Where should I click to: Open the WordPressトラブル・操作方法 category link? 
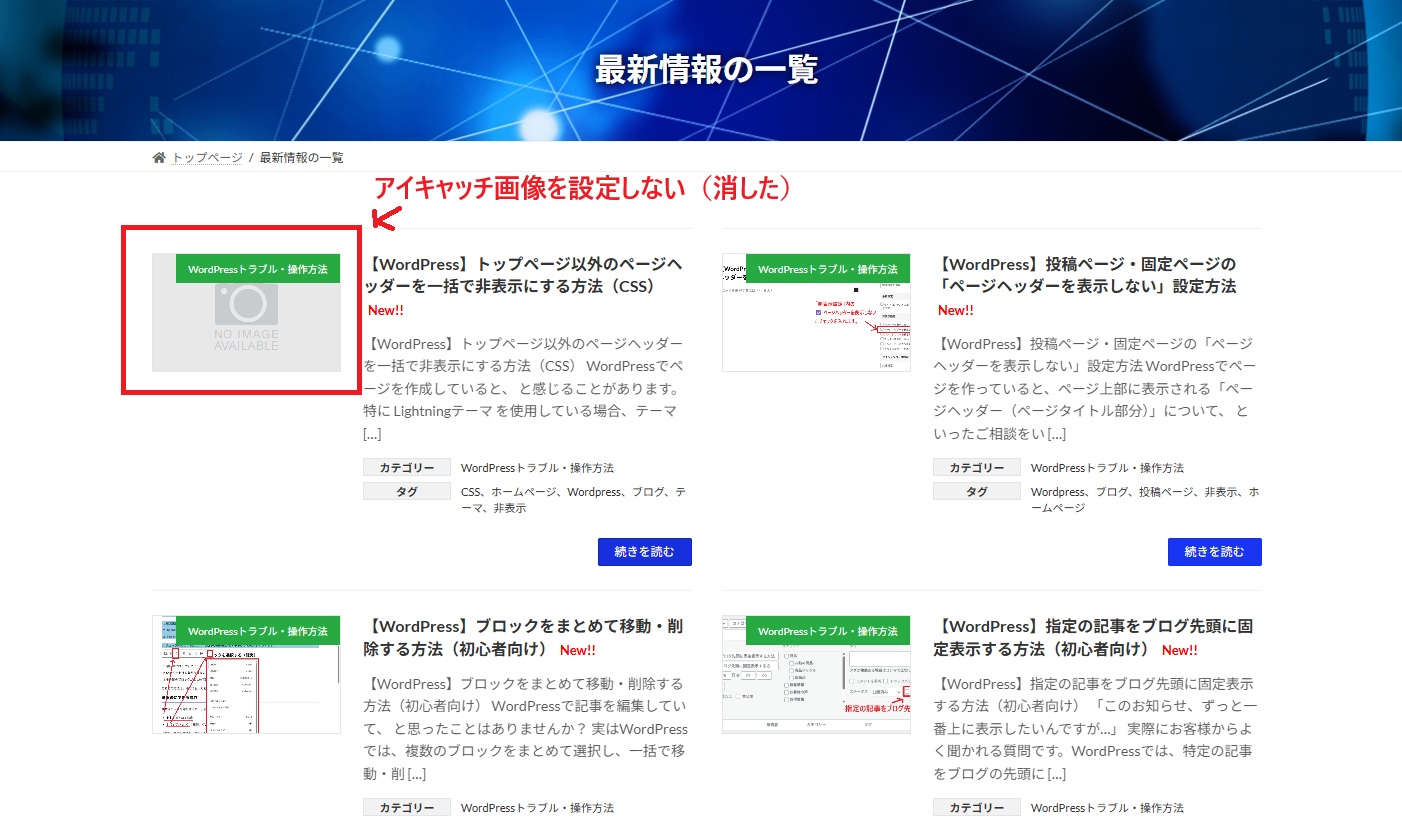point(537,466)
